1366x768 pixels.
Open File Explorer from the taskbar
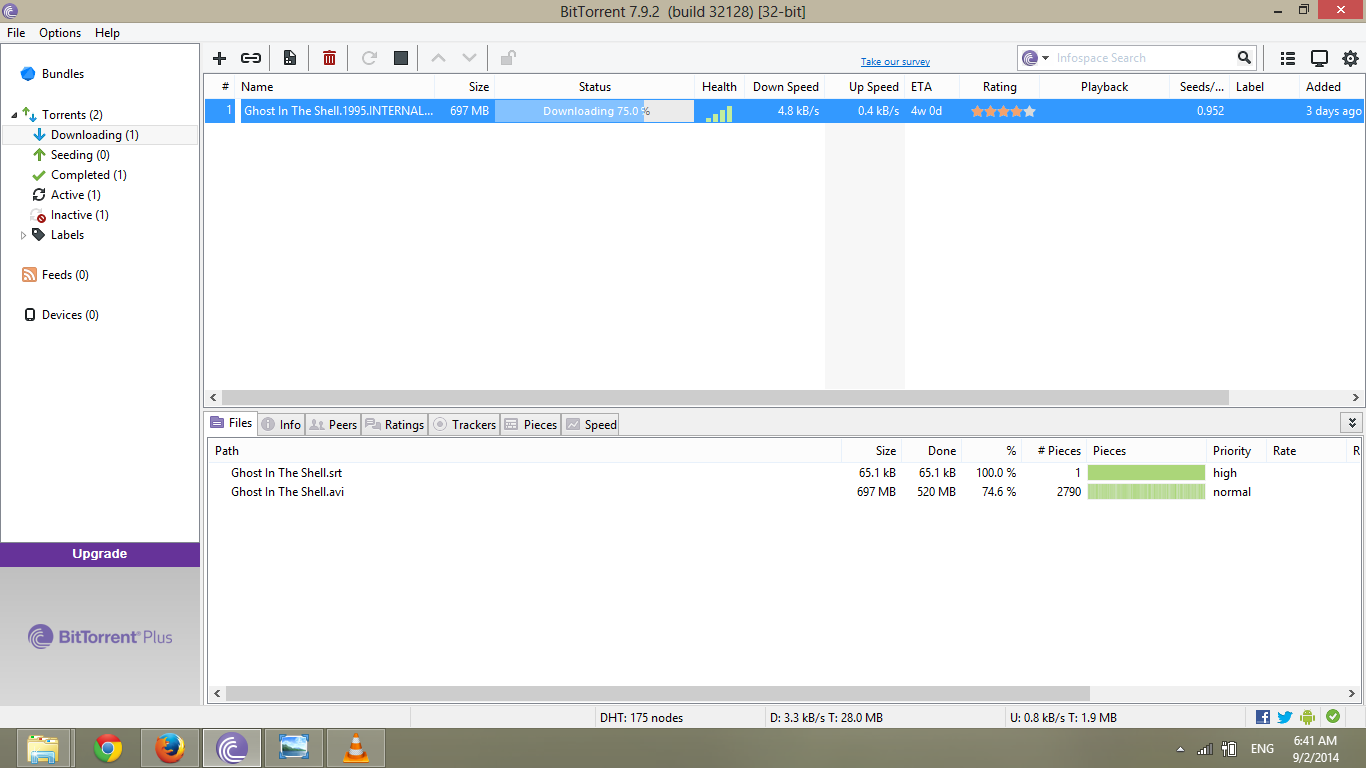pos(43,748)
